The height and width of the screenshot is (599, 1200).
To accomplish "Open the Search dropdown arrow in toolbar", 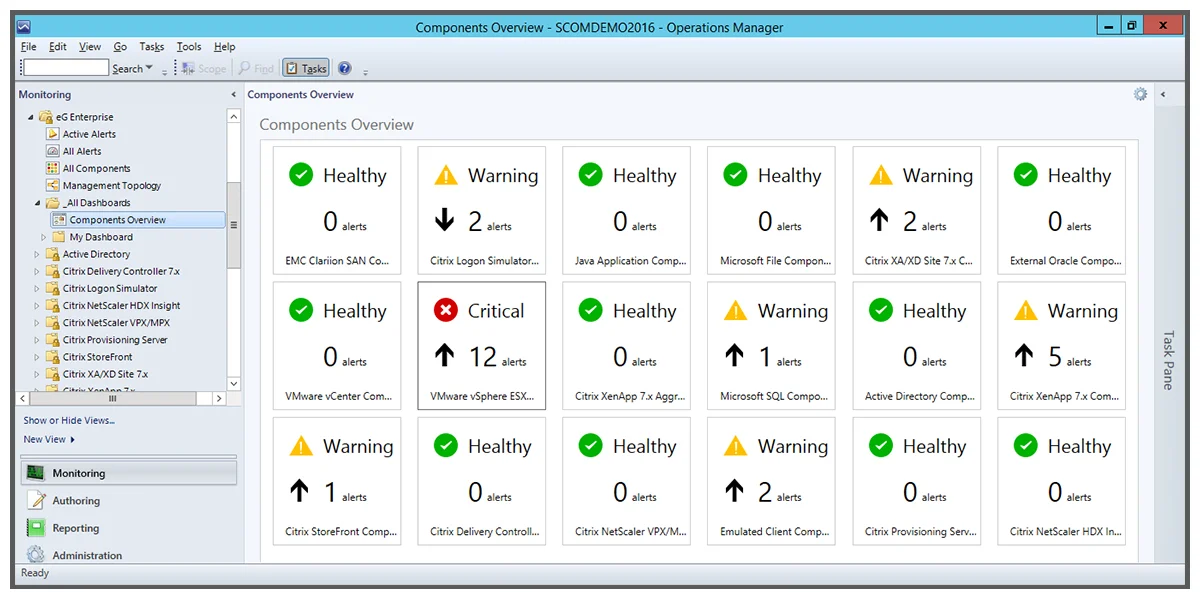I will pyautogui.click(x=149, y=68).
